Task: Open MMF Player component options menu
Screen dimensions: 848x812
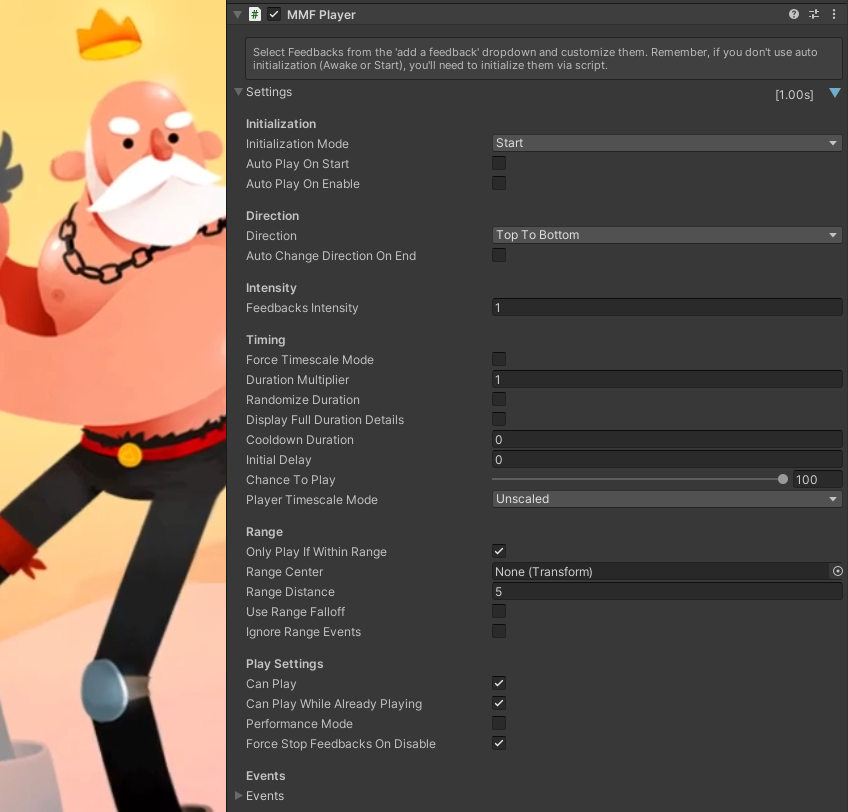Action: 834,15
